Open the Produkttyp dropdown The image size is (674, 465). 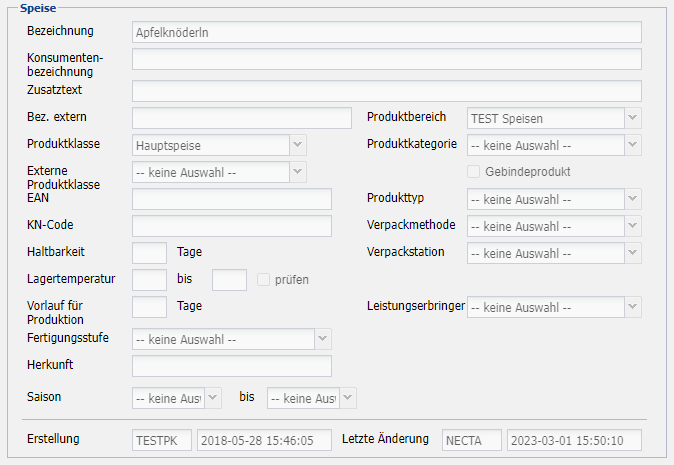click(x=553, y=199)
